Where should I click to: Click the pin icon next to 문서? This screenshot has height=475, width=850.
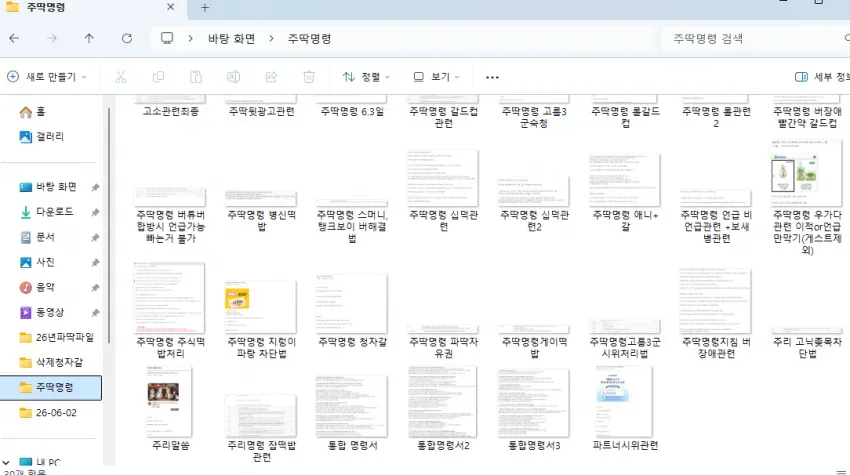click(95, 238)
